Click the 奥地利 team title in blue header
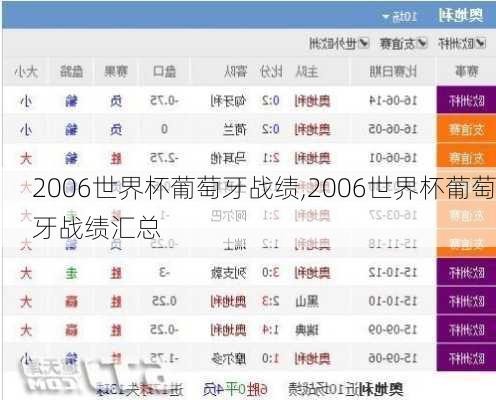Viewport: 496px width, 400px height. click(x=461, y=16)
